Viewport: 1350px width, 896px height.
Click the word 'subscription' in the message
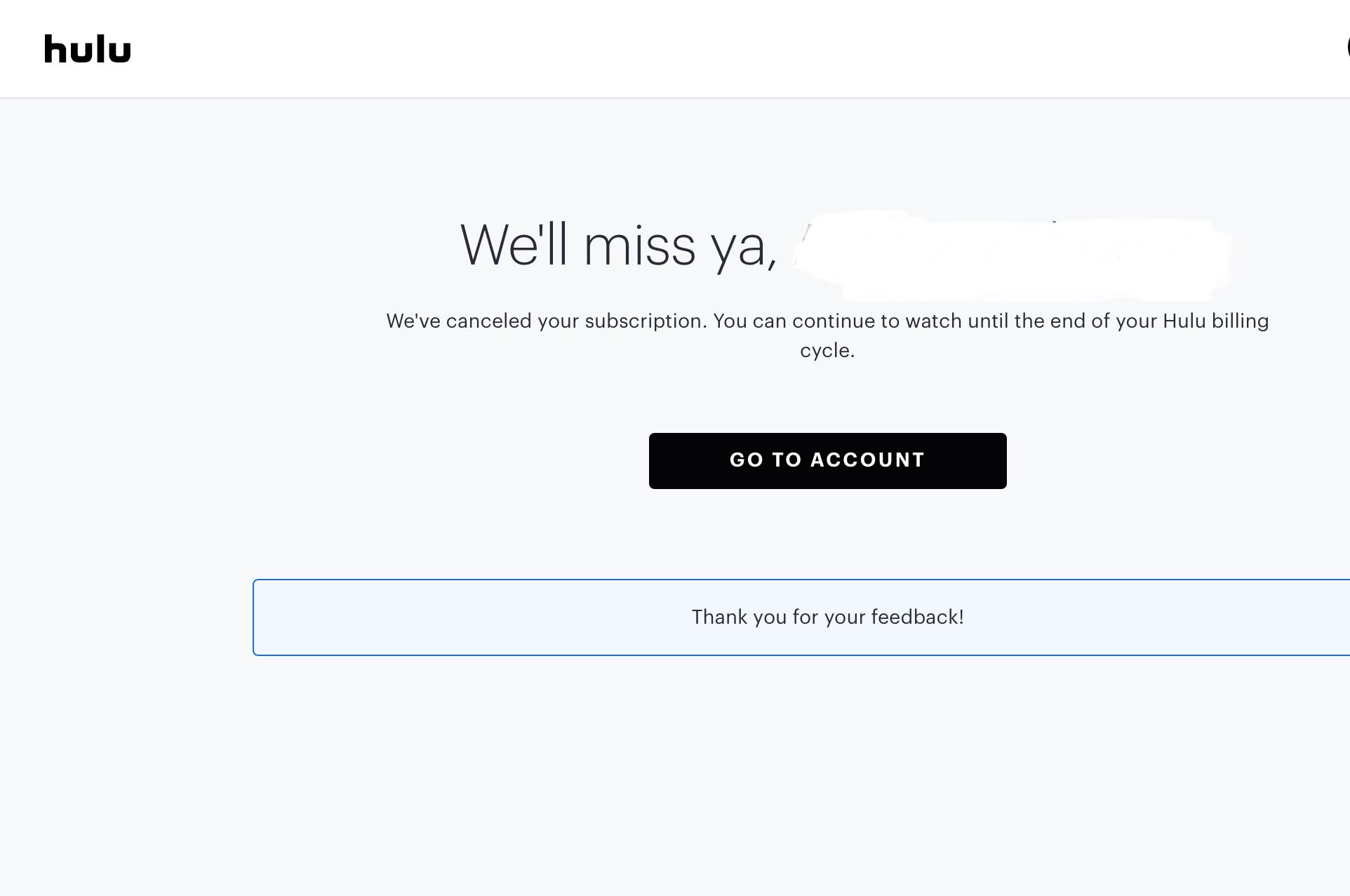[645, 321]
